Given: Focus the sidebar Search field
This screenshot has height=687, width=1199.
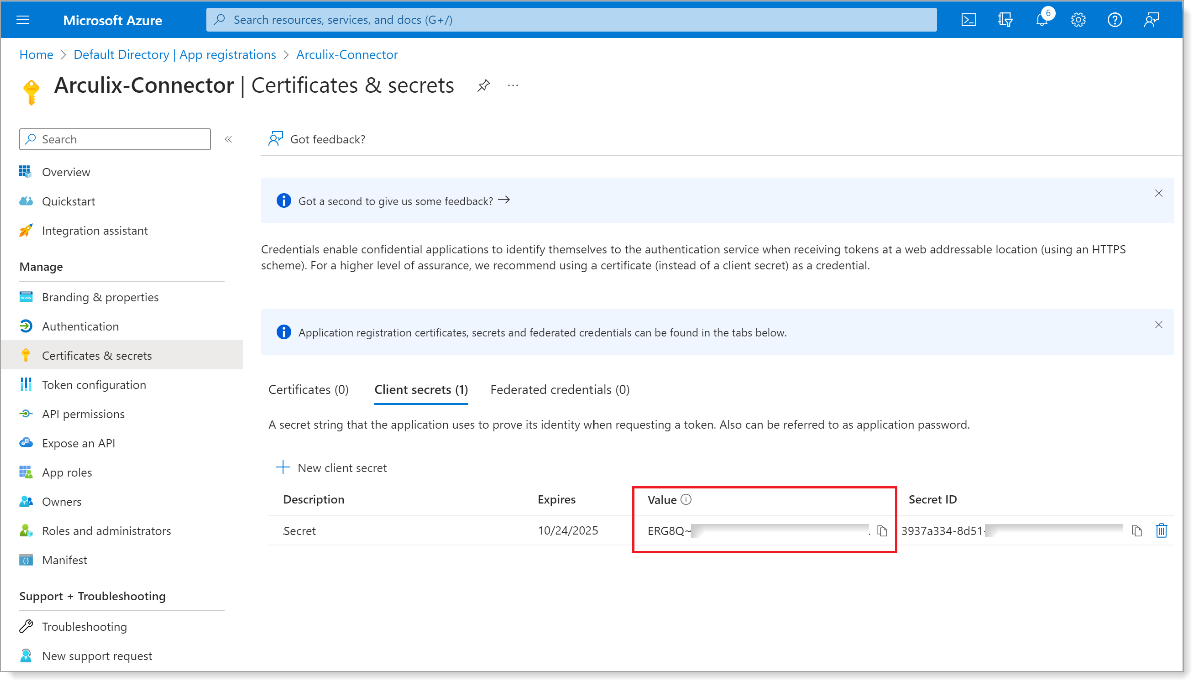Looking at the screenshot, I should coord(115,139).
